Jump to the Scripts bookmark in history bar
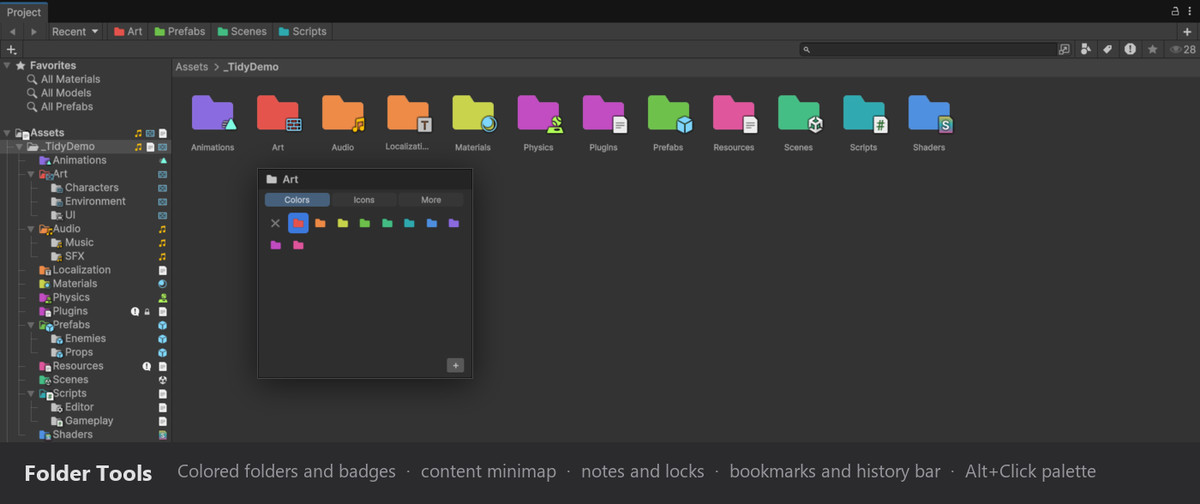The image size is (1200, 504). [x=303, y=31]
